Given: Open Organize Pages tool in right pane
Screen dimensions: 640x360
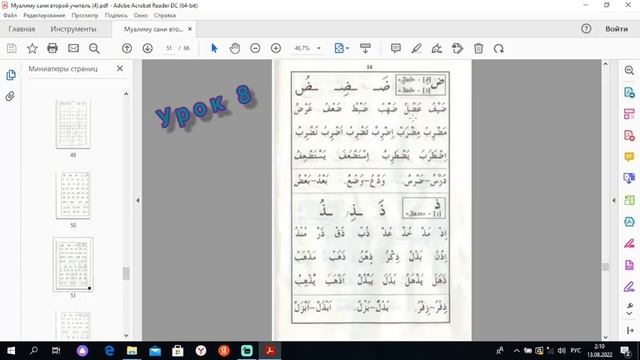Looking at the screenshot, I should (x=629, y=114).
